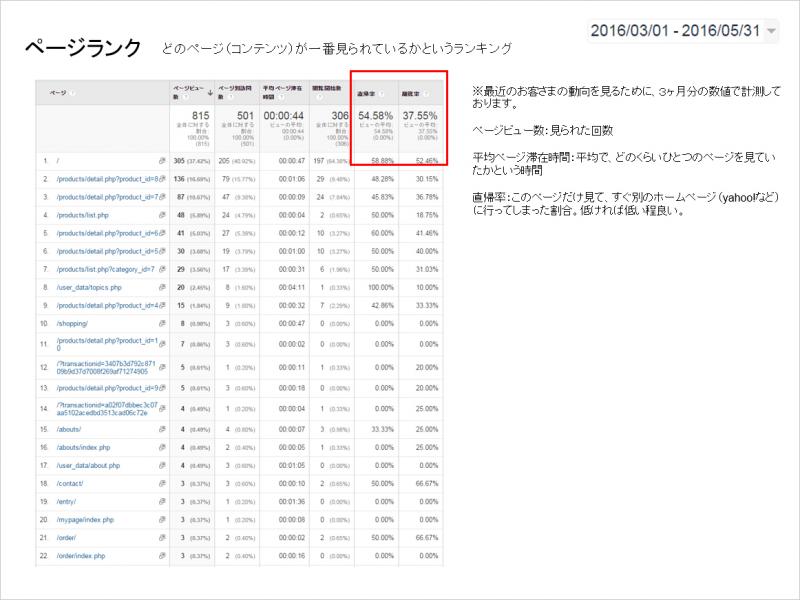
Task: Click the pop-out icon for transactionid=a02f07dbbec3c07 row
Action: pyautogui.click(x=162, y=409)
